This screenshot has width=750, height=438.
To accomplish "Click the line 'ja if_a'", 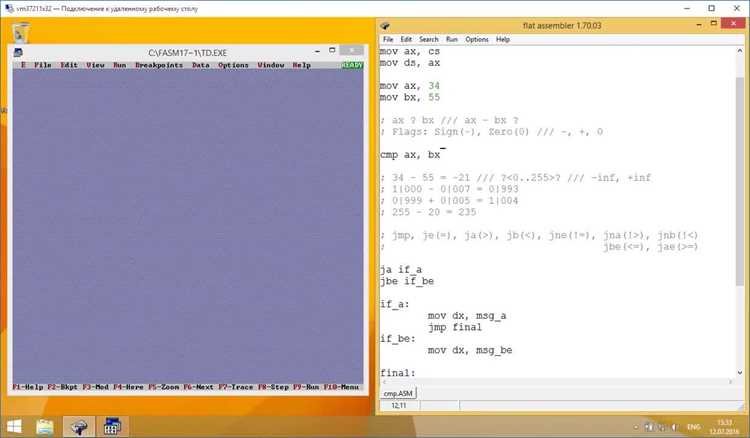I will point(401,270).
